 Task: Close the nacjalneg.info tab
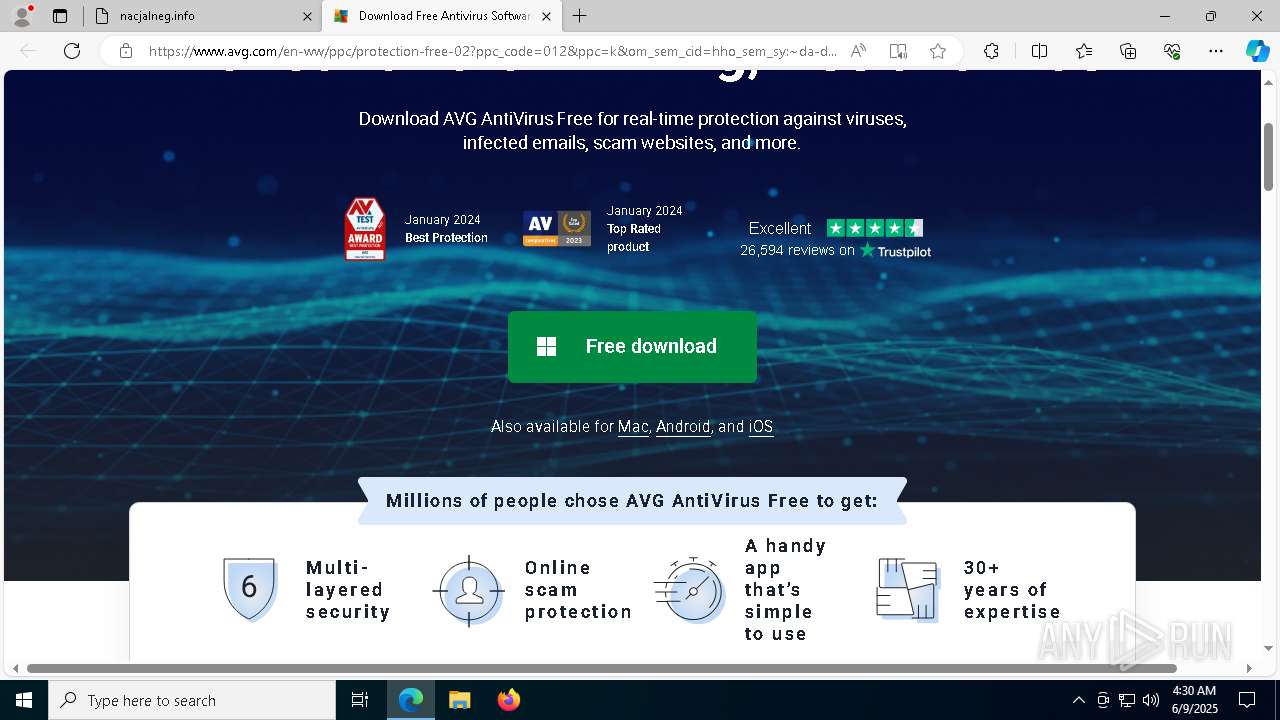[x=307, y=16]
